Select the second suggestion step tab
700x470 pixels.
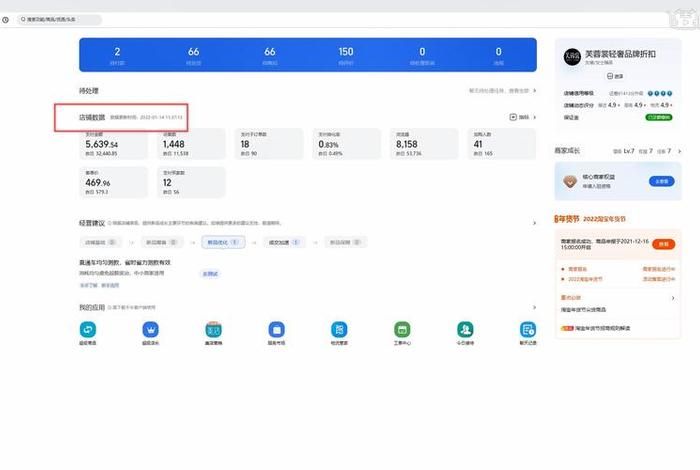click(162, 242)
